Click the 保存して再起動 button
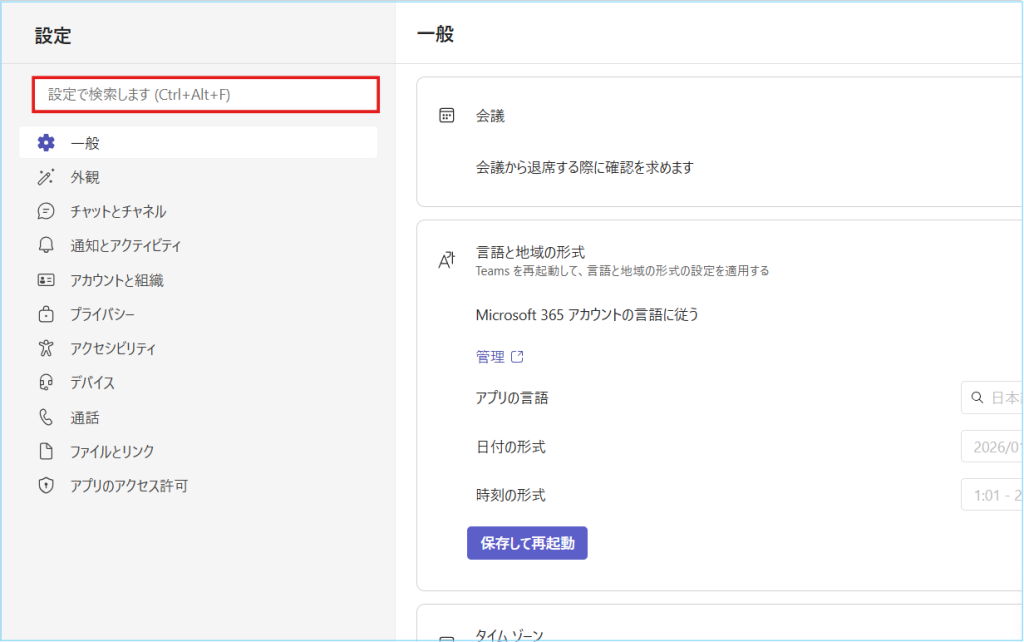This screenshot has width=1024, height=642. 527,543
